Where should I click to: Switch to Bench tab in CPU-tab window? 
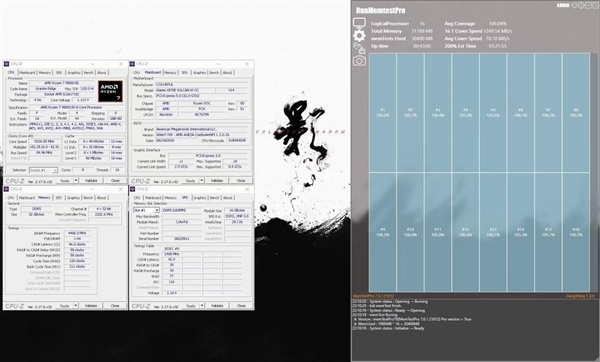pyautogui.click(x=88, y=72)
